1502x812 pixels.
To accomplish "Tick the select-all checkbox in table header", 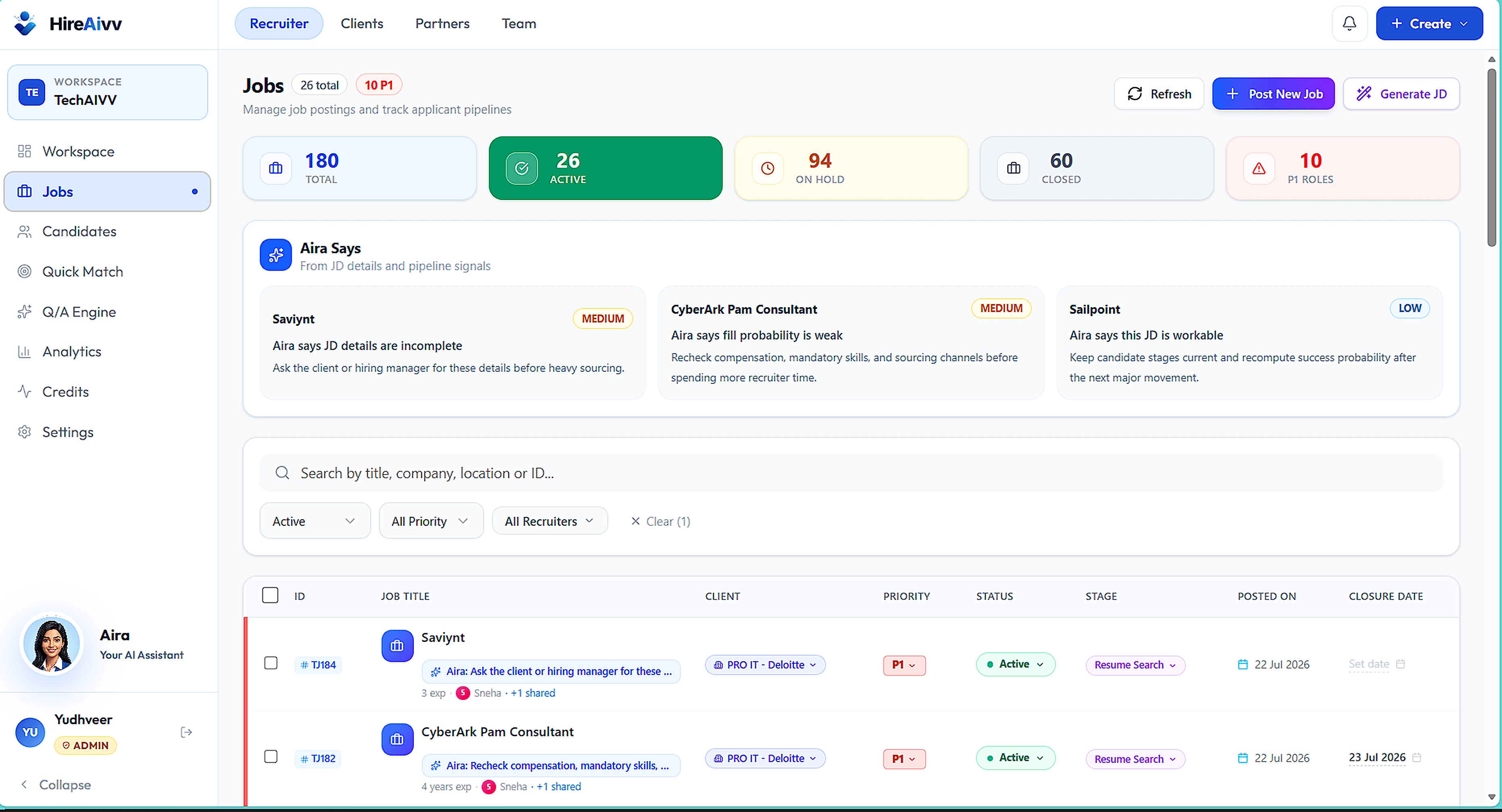I will click(270, 595).
